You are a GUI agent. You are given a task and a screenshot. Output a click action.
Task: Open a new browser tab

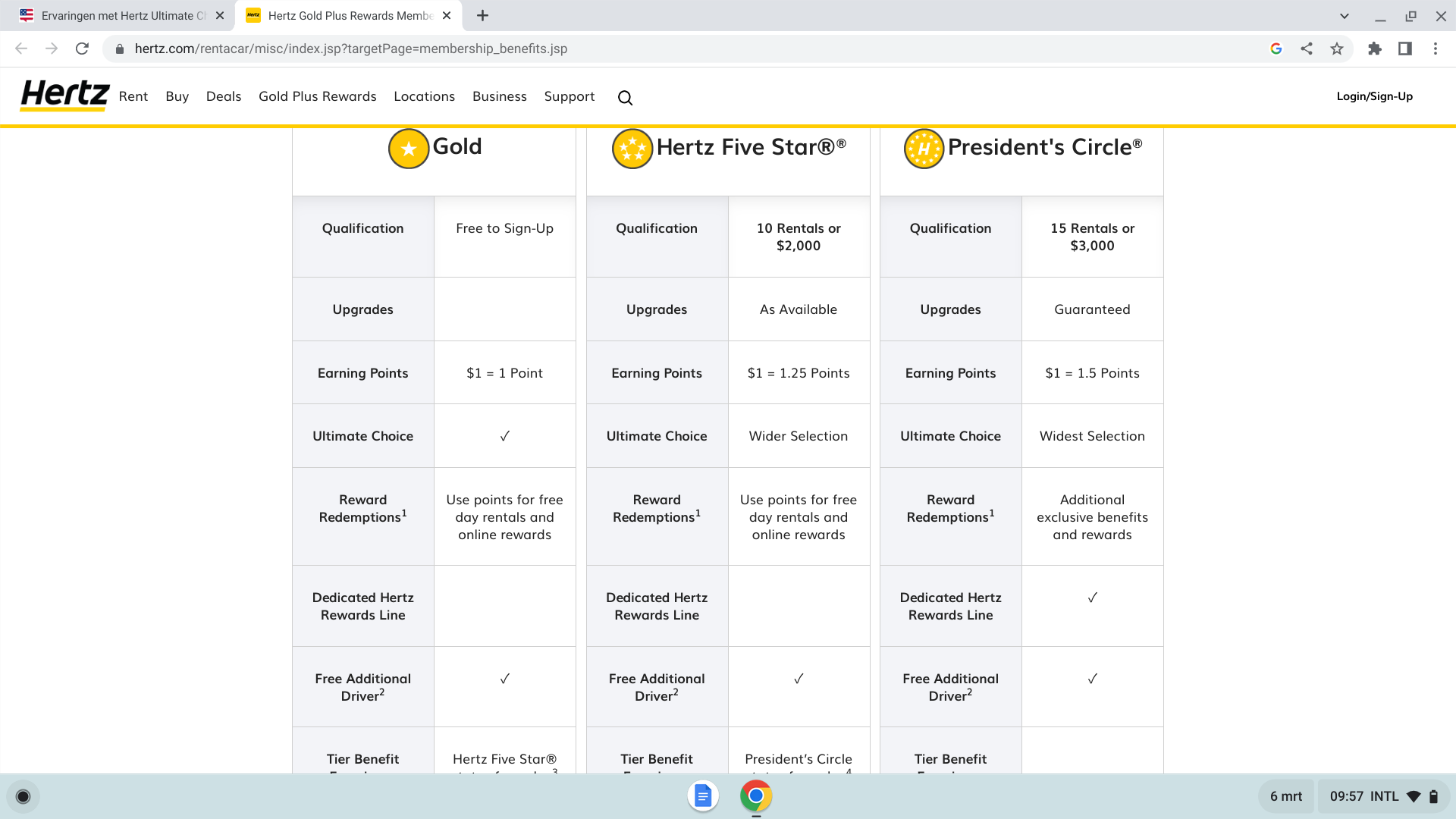(x=483, y=16)
